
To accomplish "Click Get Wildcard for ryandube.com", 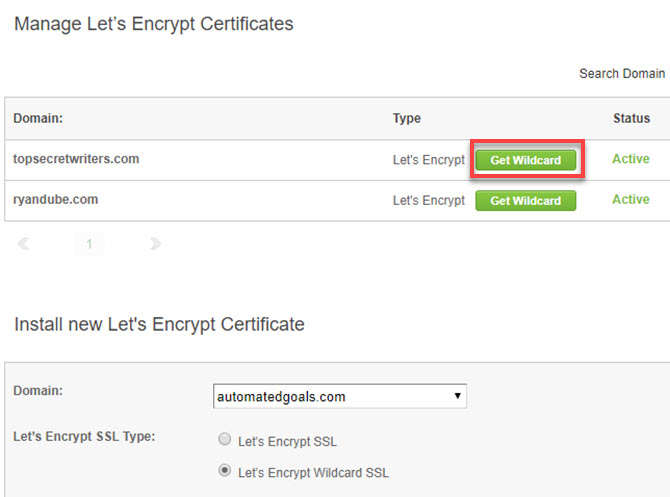I will [x=526, y=201].
